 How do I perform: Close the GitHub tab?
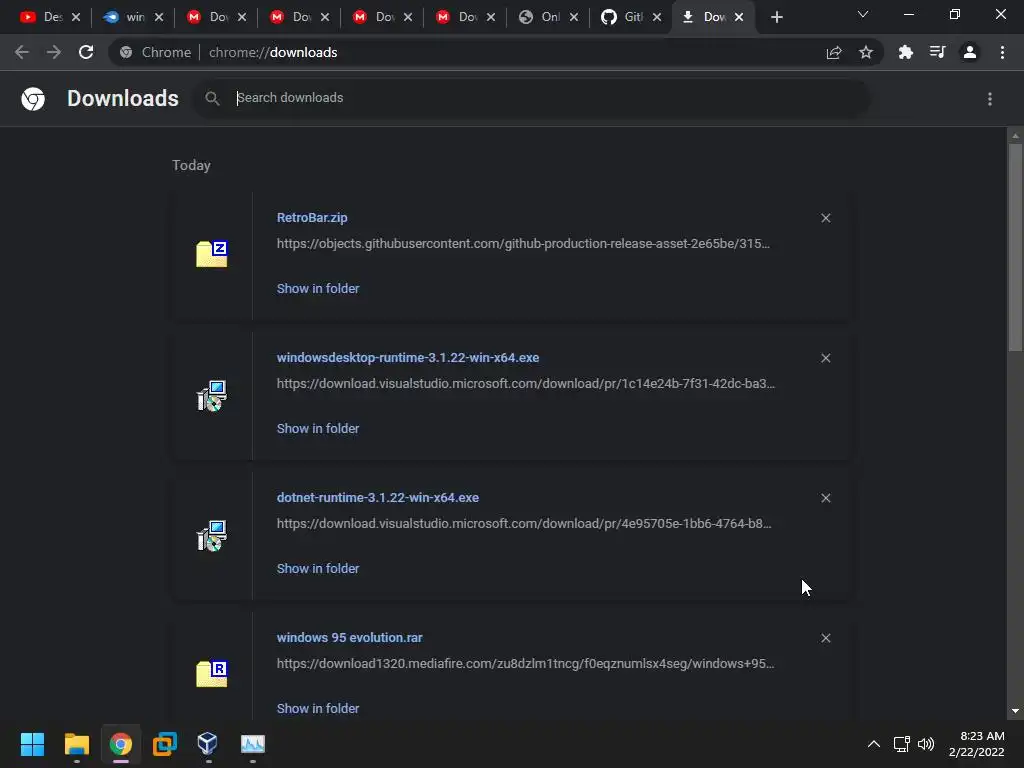[657, 17]
